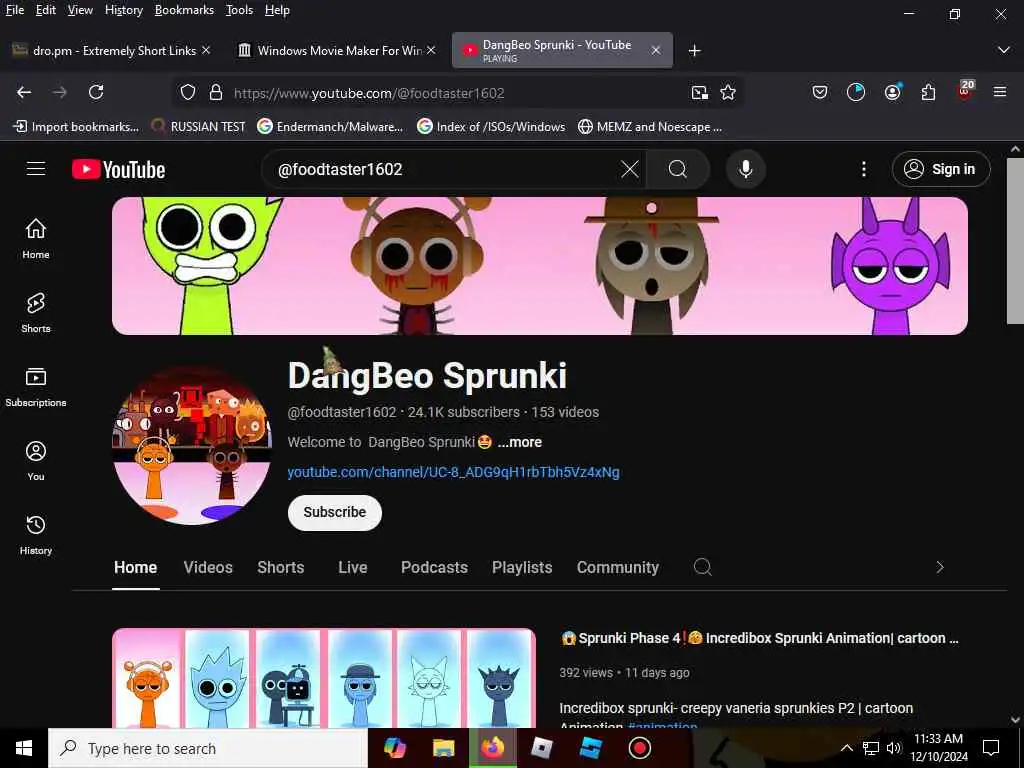The height and width of the screenshot is (768, 1024).
Task: Open the Extensions puzzle icon
Action: pos(928,93)
